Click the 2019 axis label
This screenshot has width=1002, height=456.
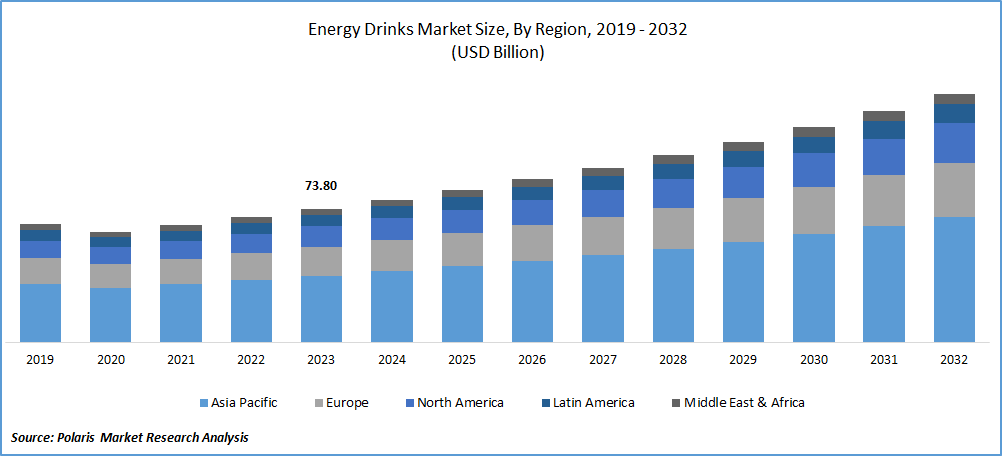click(40, 360)
